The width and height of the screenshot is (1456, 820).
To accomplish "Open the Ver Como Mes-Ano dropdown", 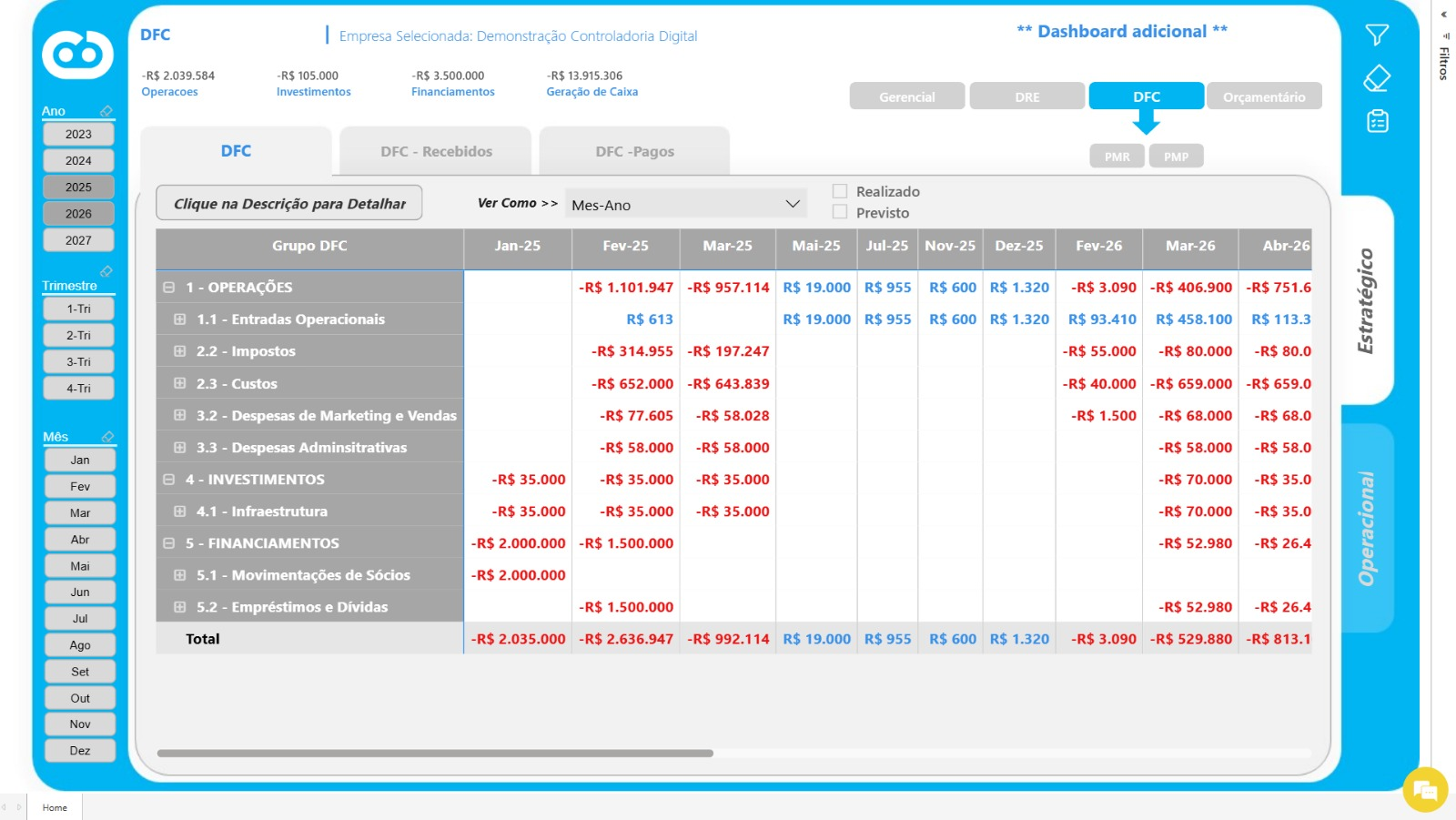I will point(686,204).
